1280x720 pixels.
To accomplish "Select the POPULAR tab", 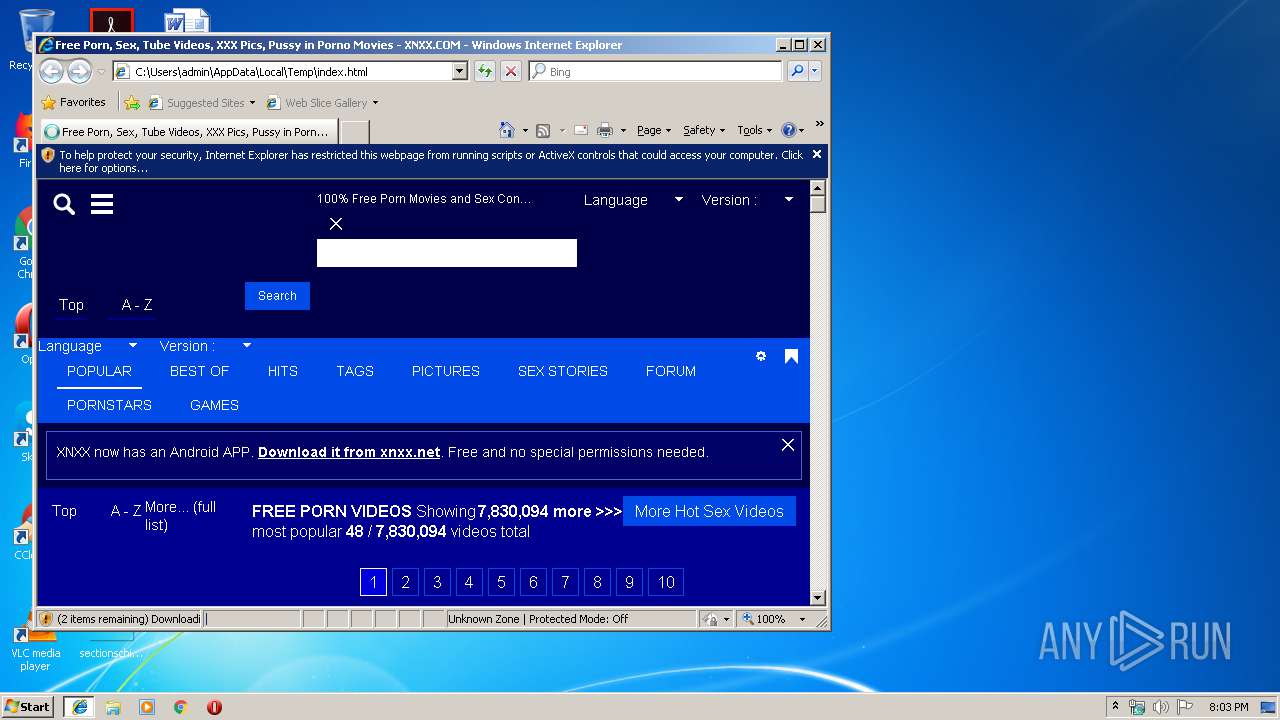I will 99,371.
